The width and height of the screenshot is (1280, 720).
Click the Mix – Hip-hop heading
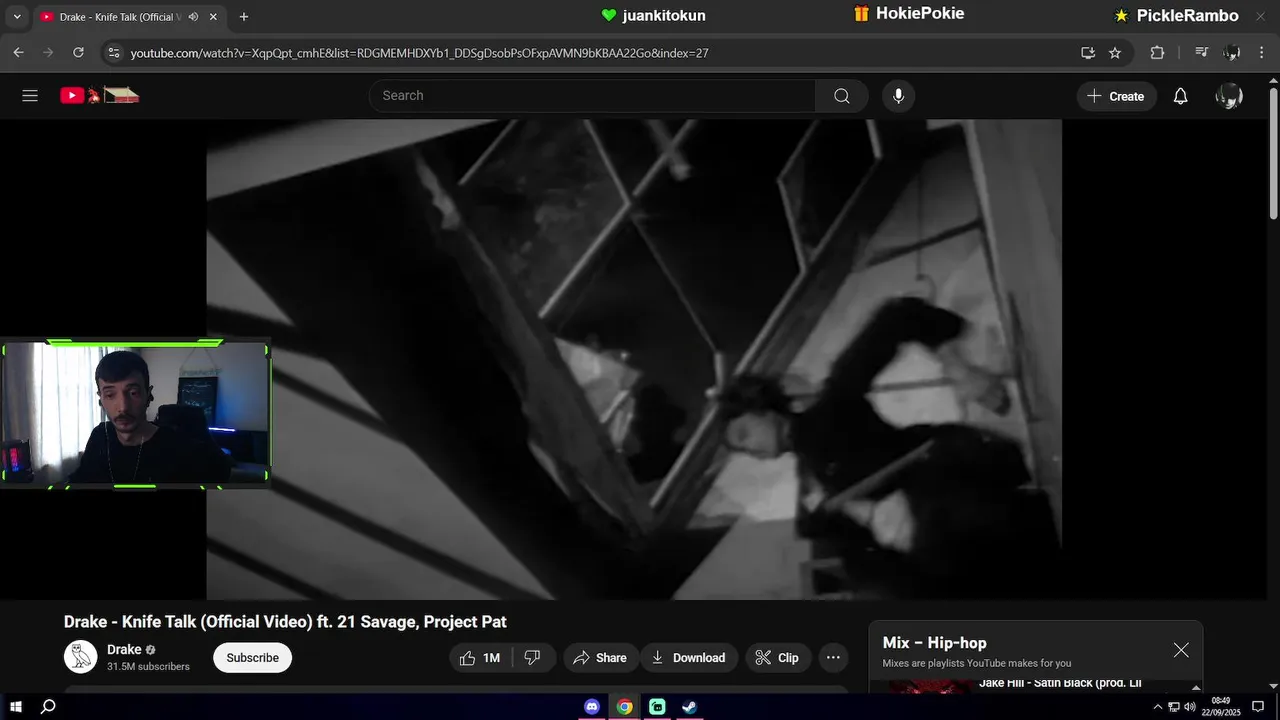coord(934,643)
